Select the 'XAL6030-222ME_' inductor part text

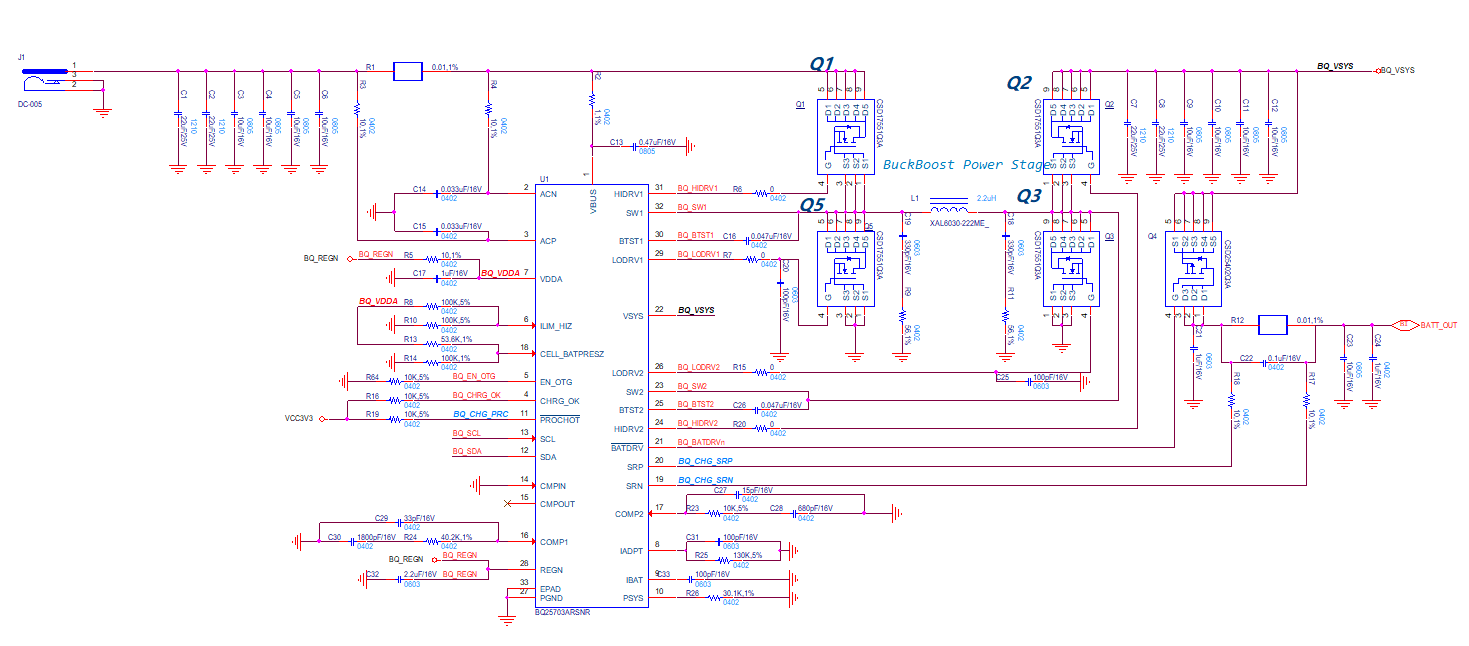click(959, 226)
